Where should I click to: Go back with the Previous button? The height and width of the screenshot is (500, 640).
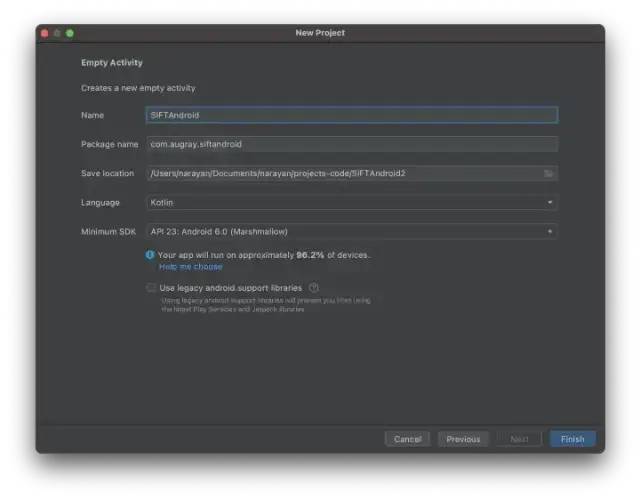[x=463, y=439]
